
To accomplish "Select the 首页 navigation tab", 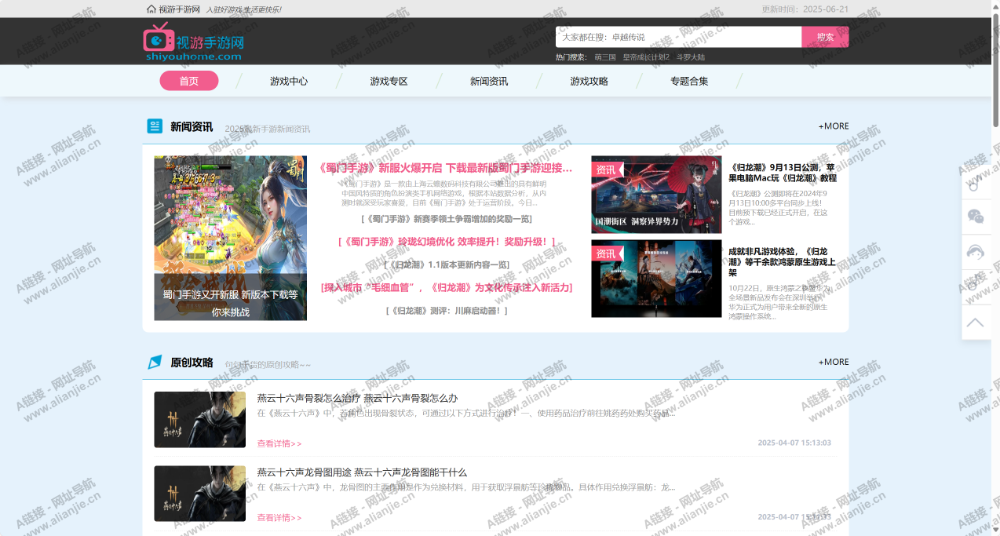I will [189, 81].
